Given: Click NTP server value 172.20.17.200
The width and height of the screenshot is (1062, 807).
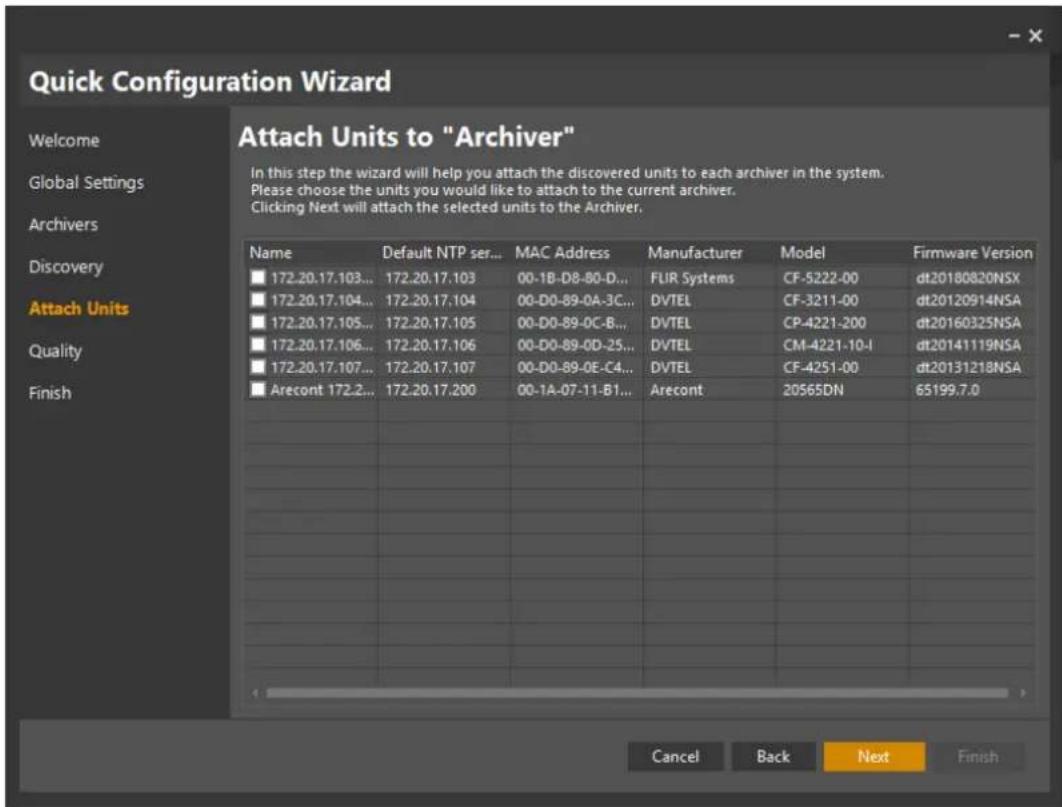Looking at the screenshot, I should click(430, 390).
